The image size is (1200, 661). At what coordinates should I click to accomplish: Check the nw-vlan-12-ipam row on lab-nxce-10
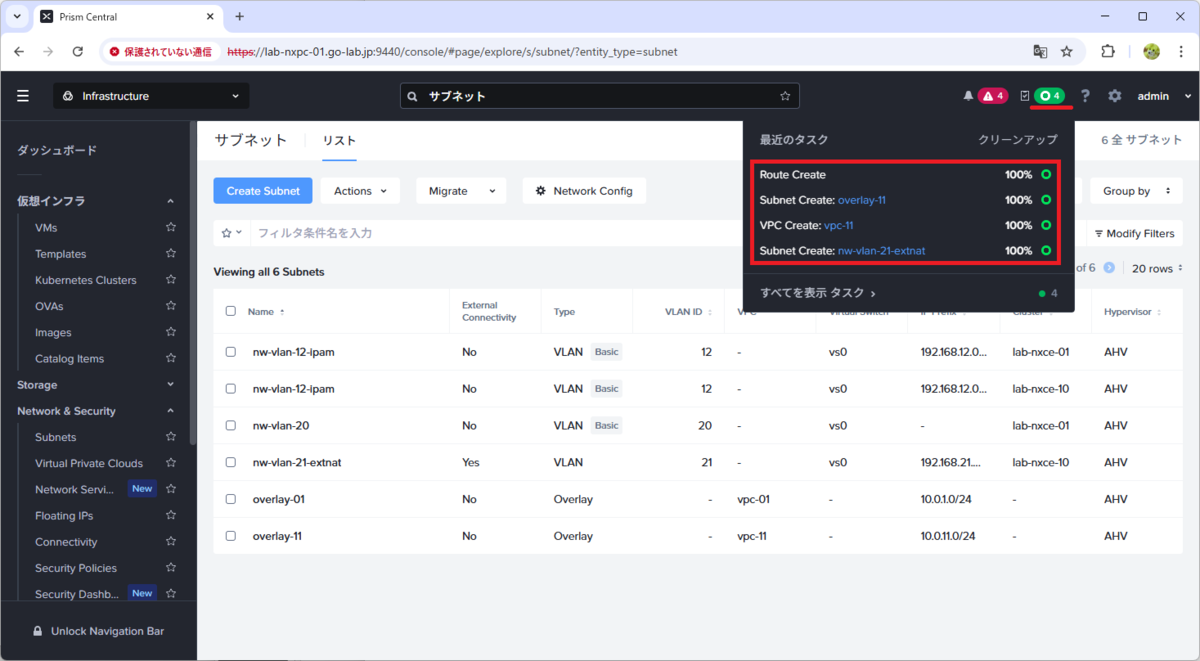click(231, 389)
